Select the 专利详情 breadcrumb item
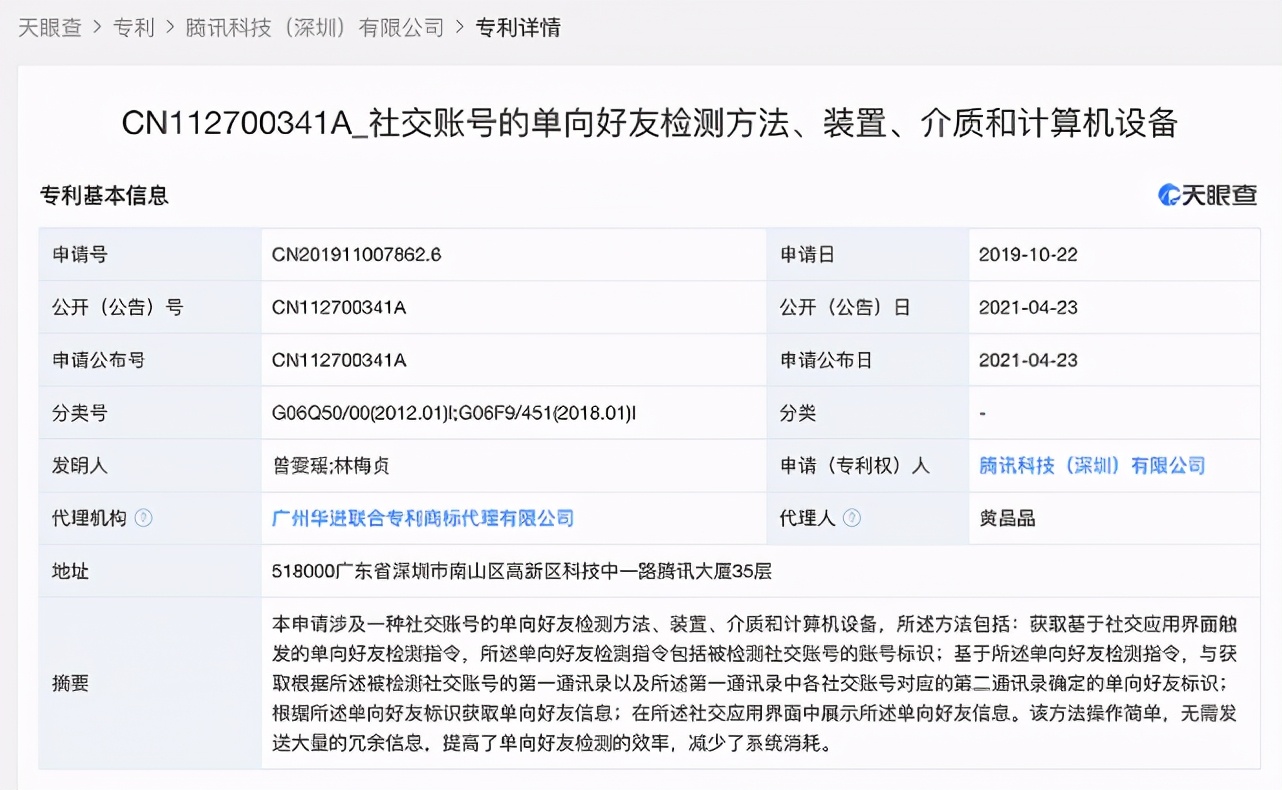The width and height of the screenshot is (1282, 790). click(519, 27)
